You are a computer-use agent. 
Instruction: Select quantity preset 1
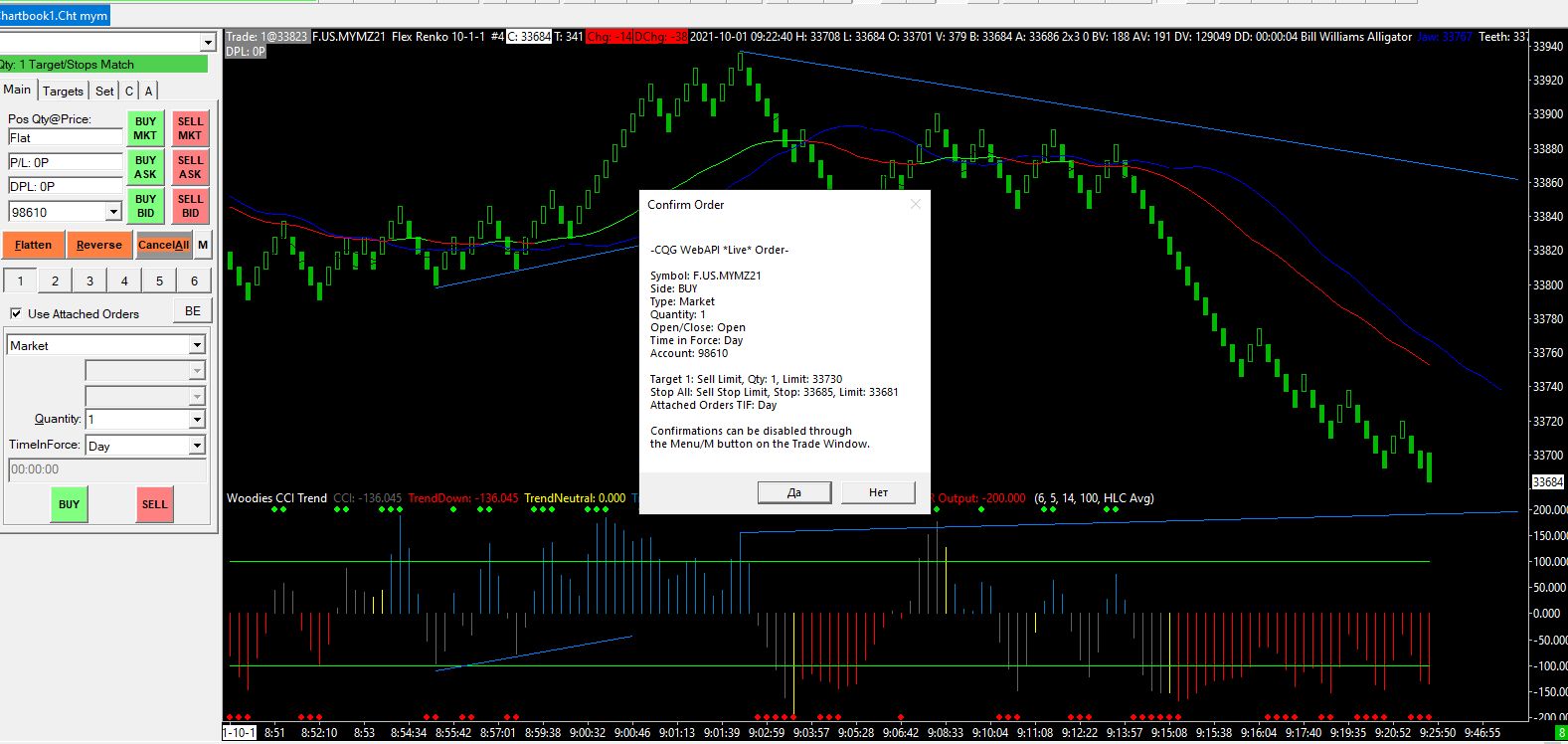[20, 280]
